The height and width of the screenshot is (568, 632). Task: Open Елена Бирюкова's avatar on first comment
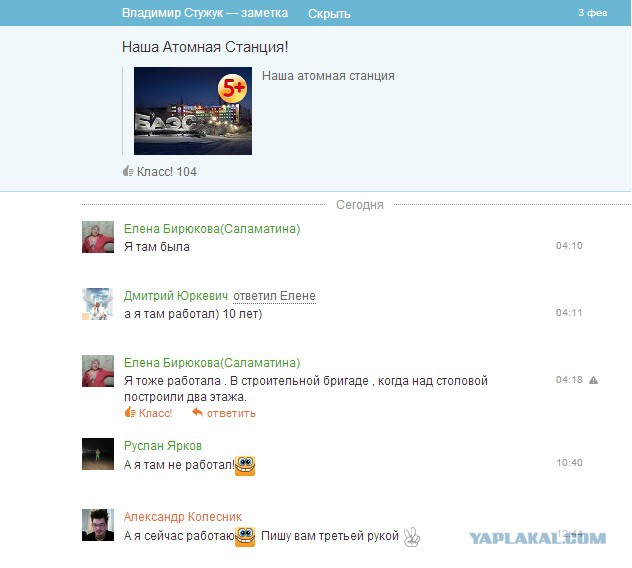coord(97,238)
